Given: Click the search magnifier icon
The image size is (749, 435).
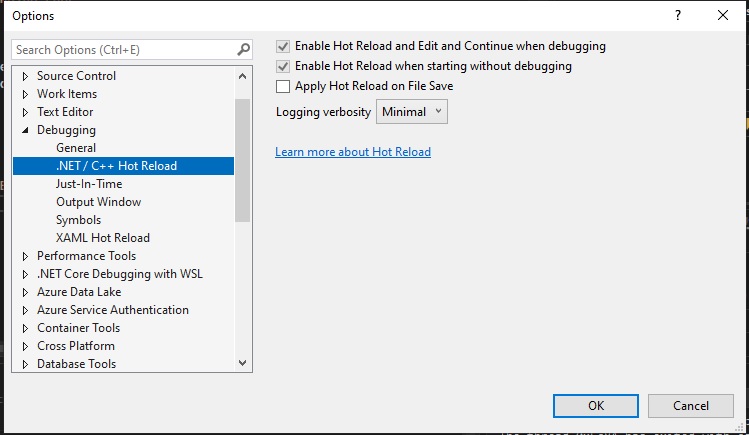Looking at the screenshot, I should (x=243, y=50).
